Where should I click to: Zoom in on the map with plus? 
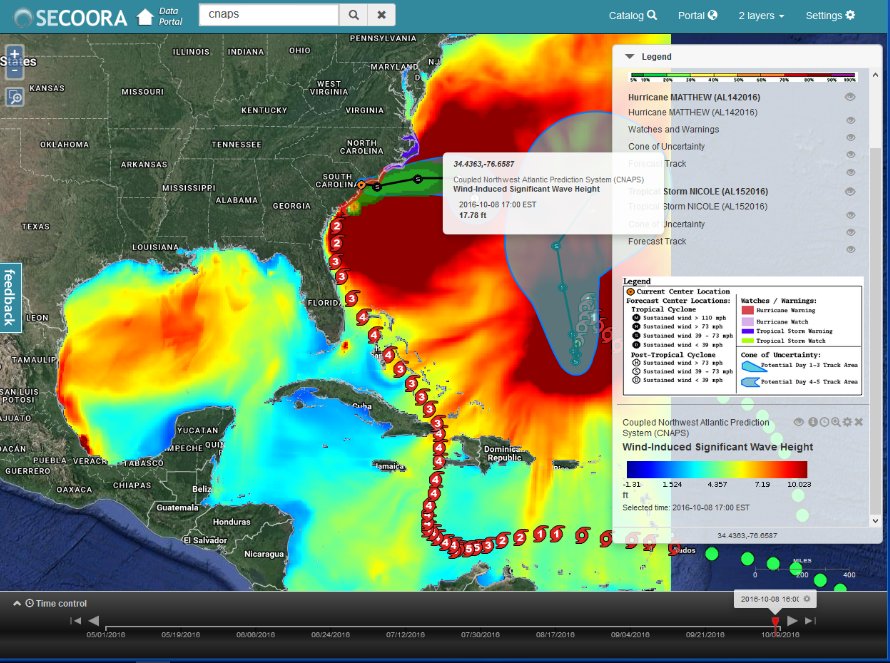point(15,54)
